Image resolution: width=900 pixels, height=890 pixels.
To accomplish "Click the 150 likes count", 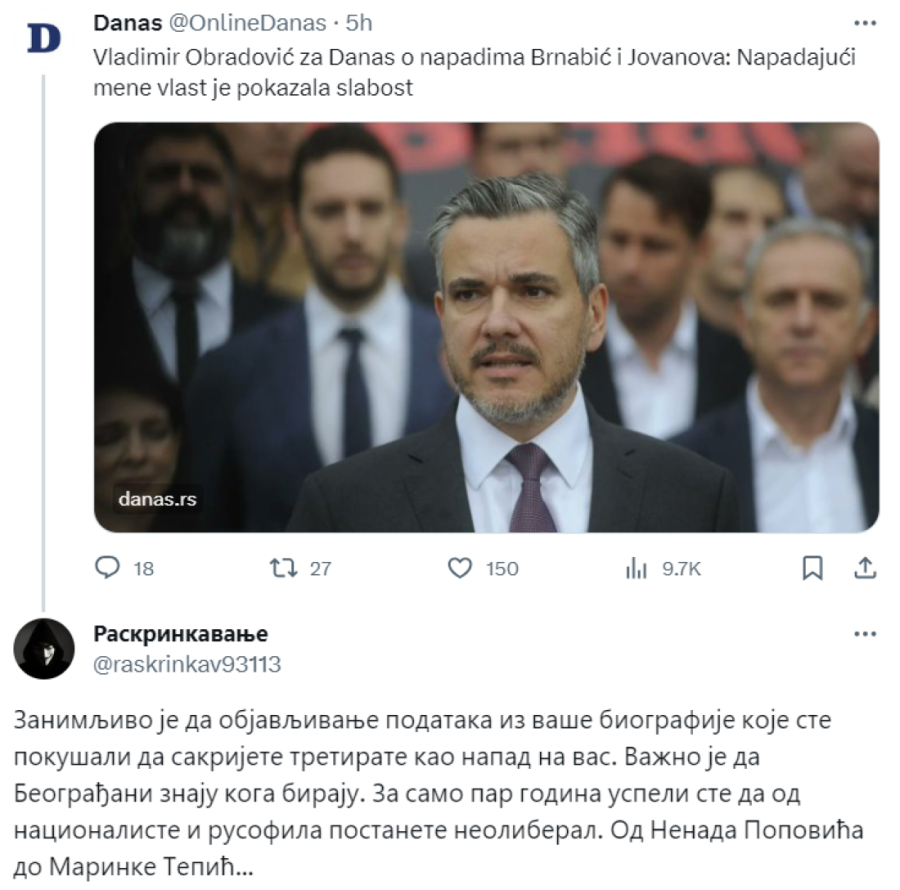I will [x=502, y=569].
